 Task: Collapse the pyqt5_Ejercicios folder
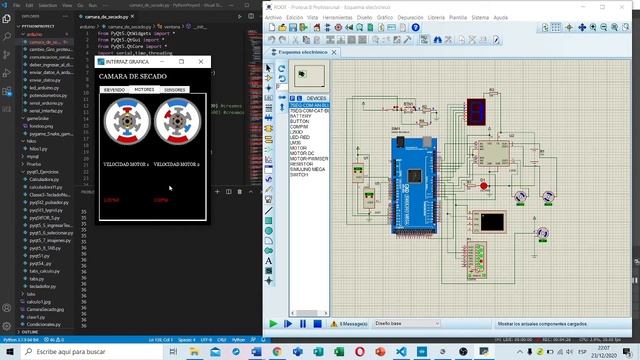coord(42,172)
